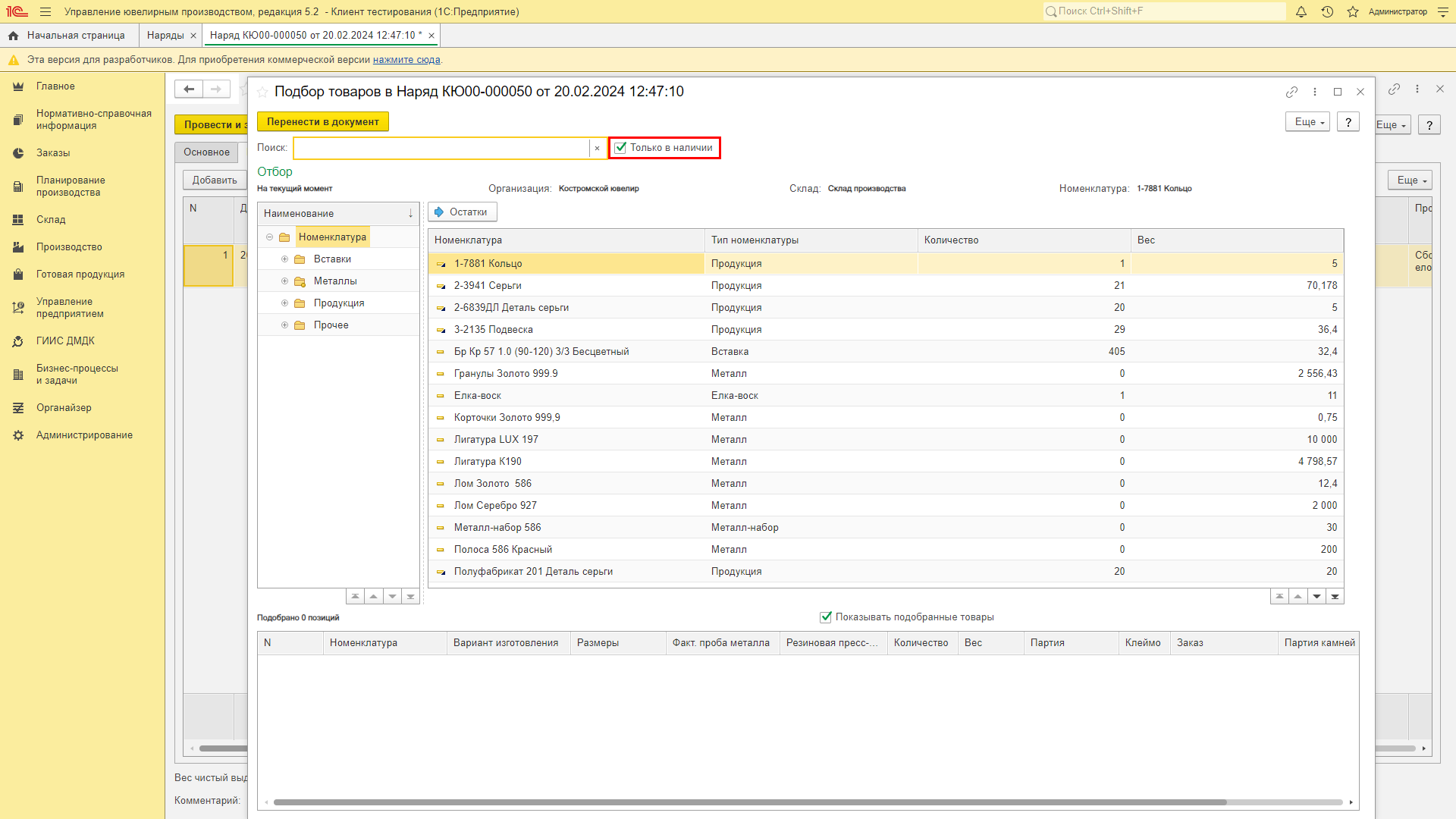Image resolution: width=1456 pixels, height=819 pixels.
Task: Open dialog kebab menu icon
Action: [x=1315, y=92]
